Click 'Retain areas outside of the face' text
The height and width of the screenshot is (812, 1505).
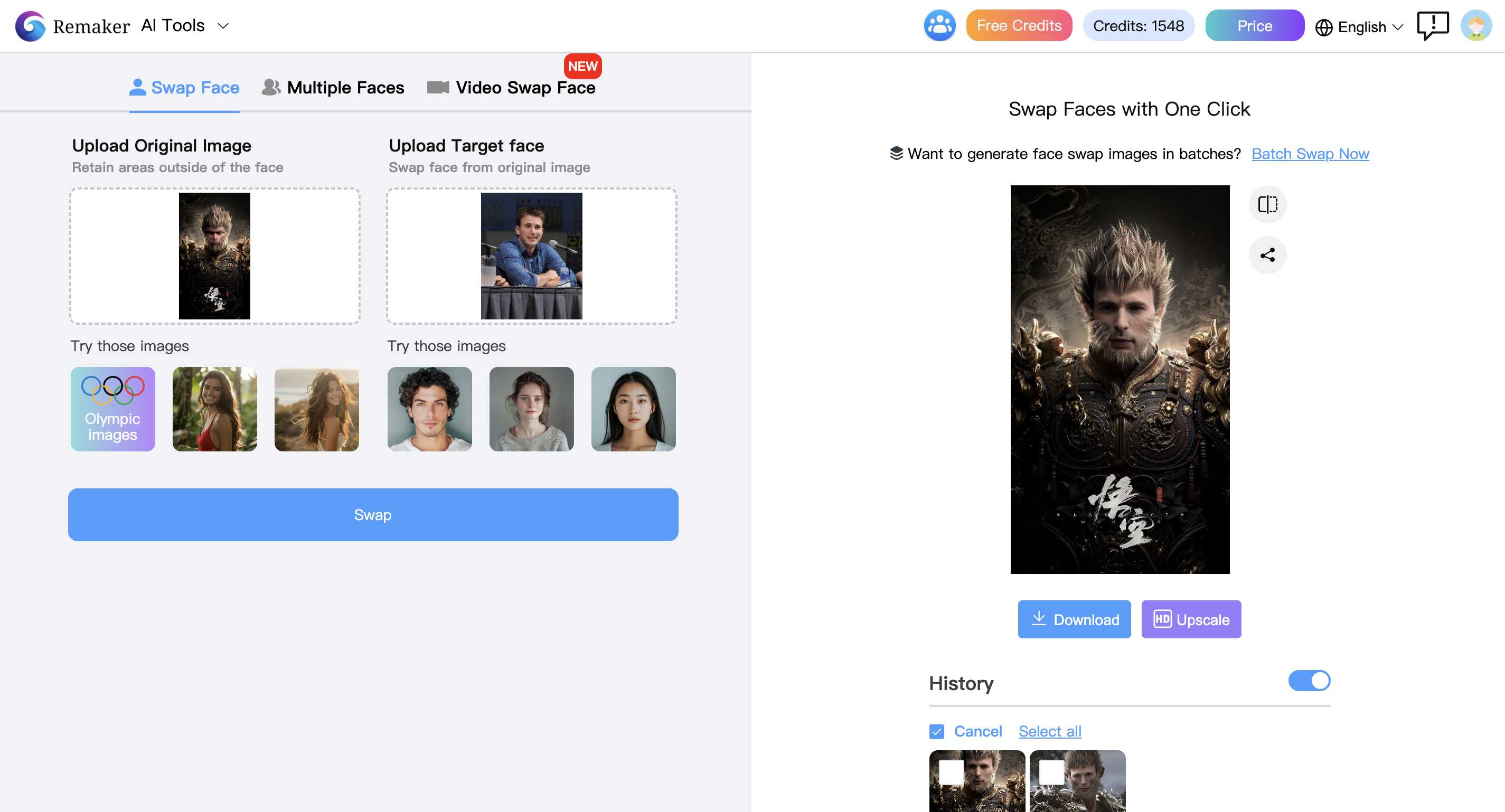(x=177, y=168)
